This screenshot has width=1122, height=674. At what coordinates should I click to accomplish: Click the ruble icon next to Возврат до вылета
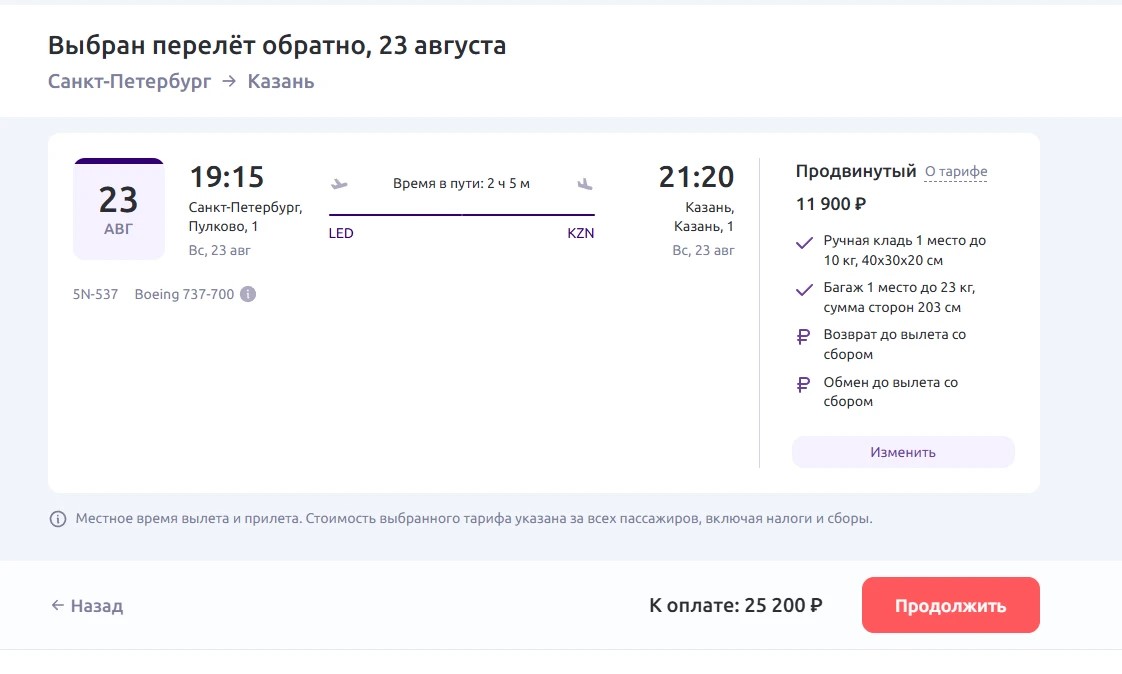tap(804, 336)
